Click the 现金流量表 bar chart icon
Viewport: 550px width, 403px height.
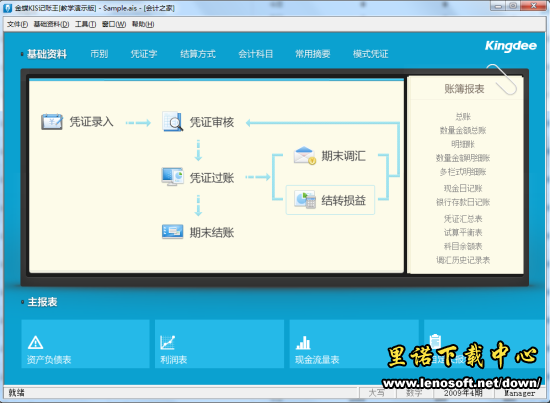click(x=303, y=342)
